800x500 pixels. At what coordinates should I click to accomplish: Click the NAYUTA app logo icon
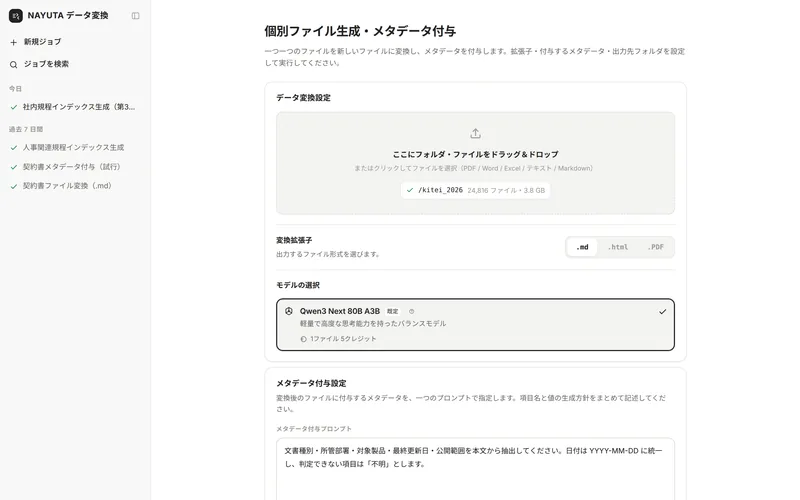click(x=16, y=16)
